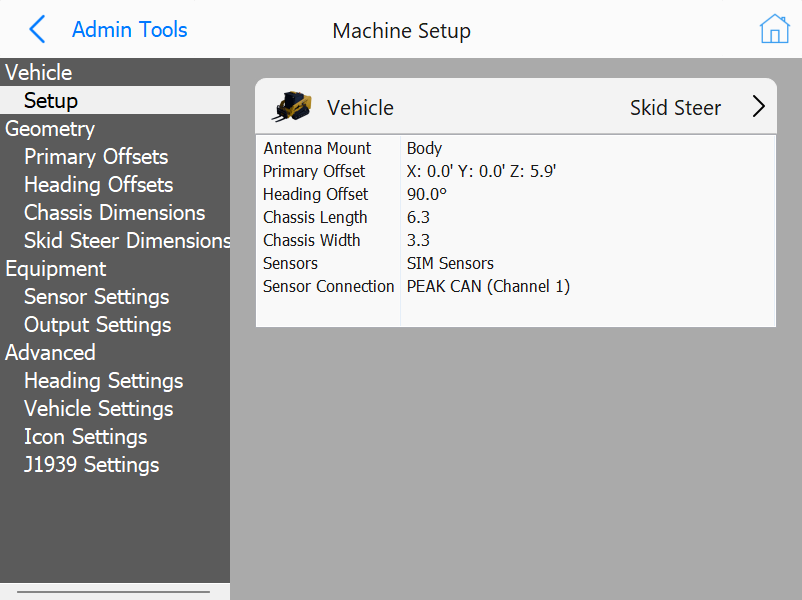This screenshot has height=600, width=802.
Task: Click the 3.3 chassis width value
Action: click(x=418, y=240)
